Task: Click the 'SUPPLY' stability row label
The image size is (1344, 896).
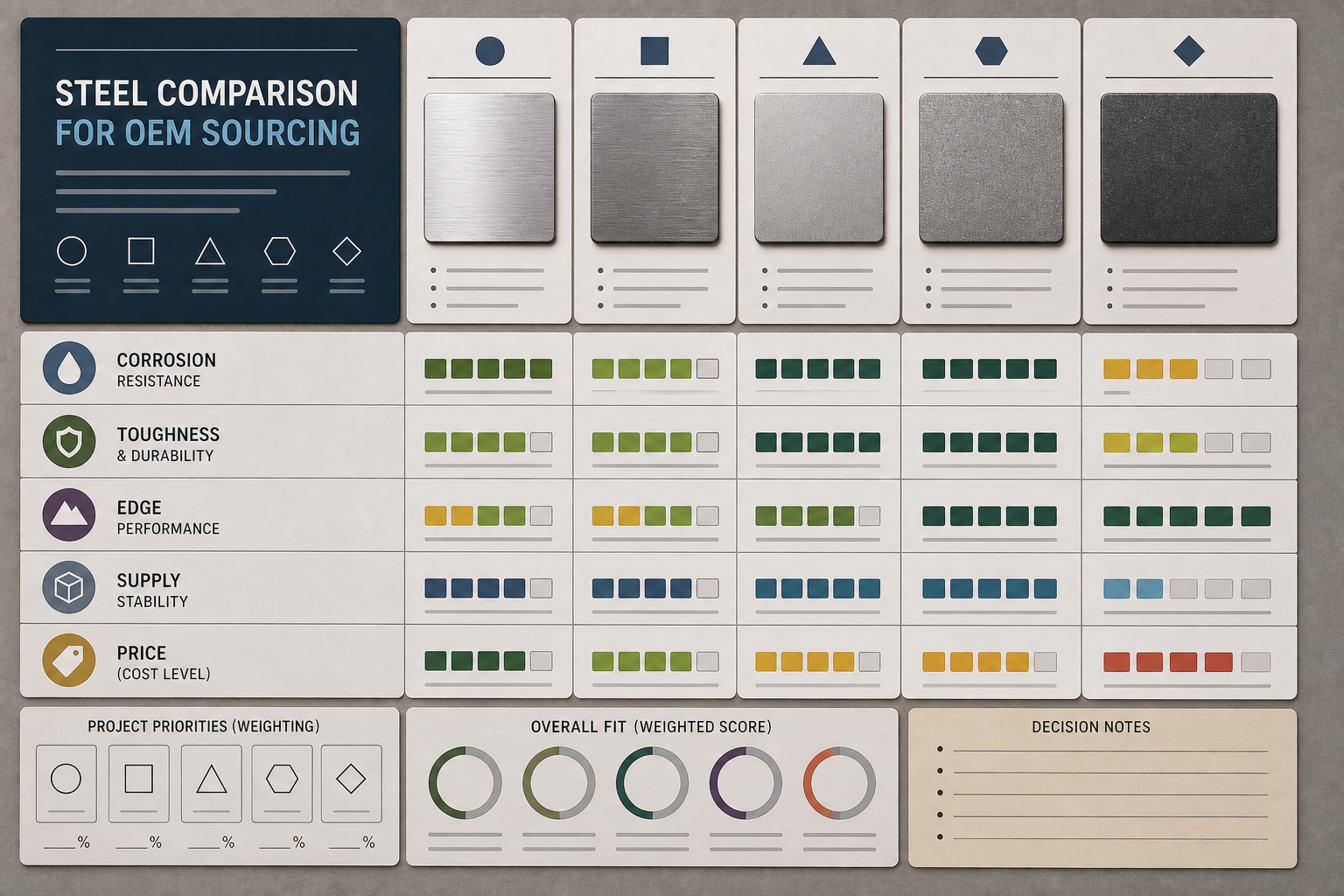Action: [x=149, y=580]
